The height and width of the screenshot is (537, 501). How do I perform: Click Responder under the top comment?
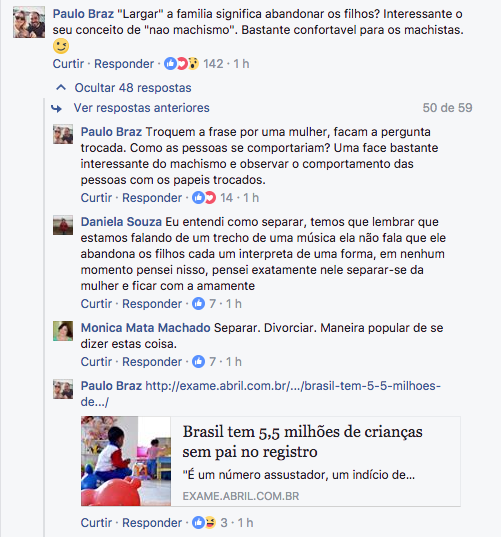[x=124, y=64]
